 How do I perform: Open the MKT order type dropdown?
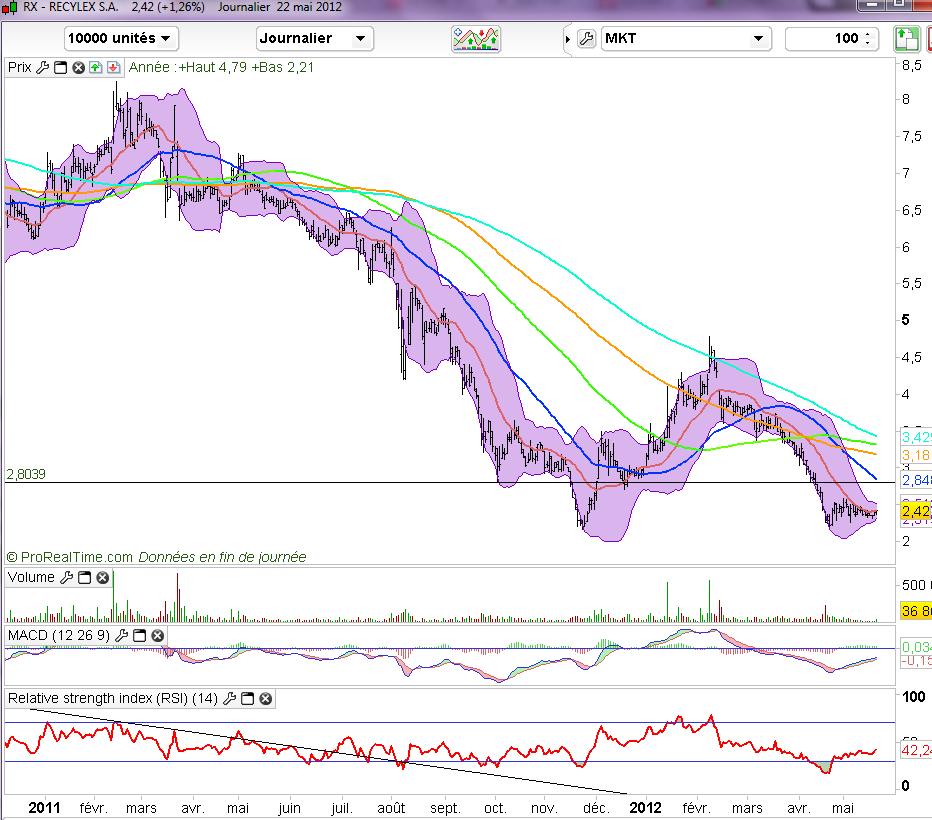point(686,39)
